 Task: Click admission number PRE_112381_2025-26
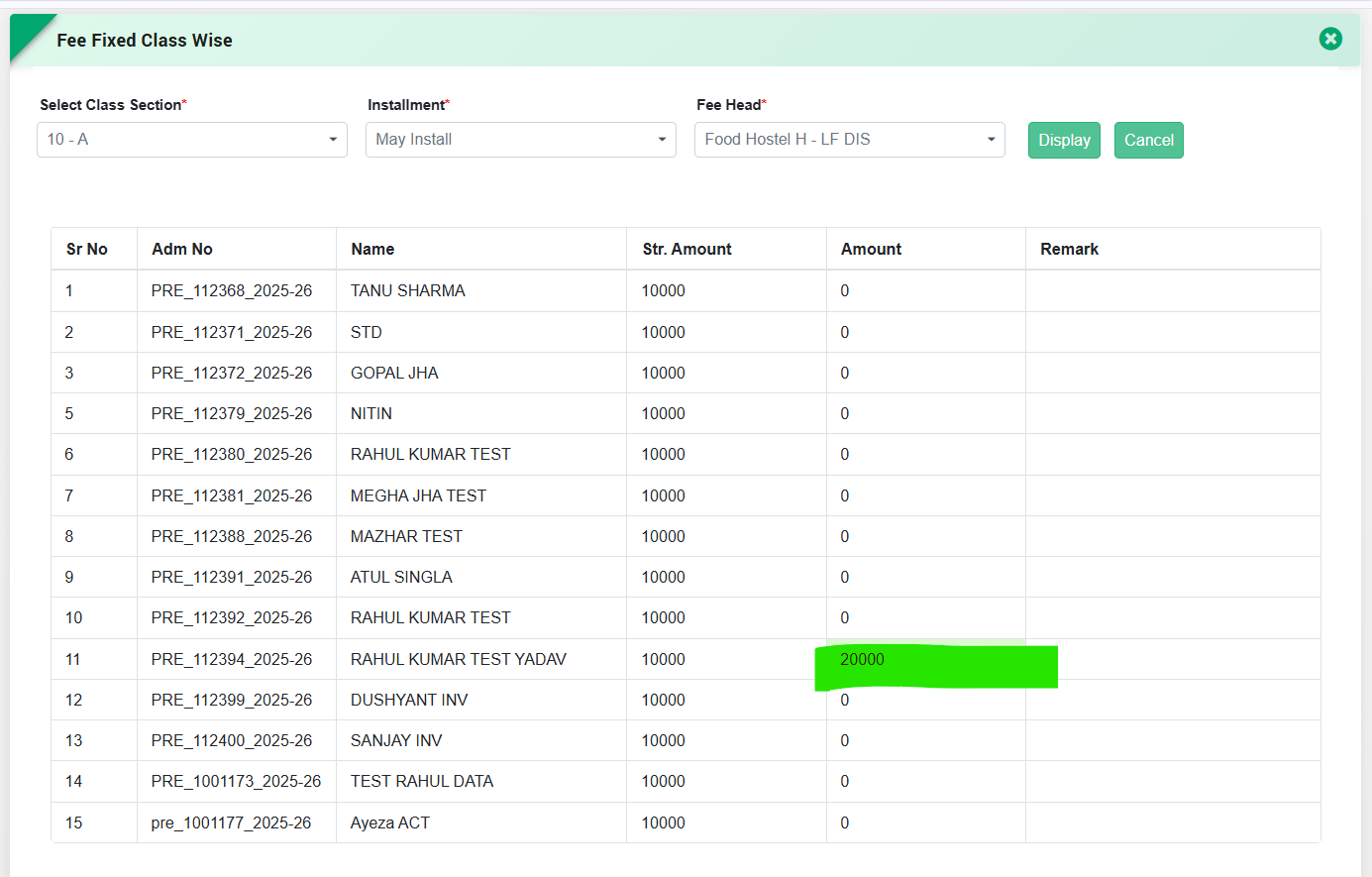232,495
